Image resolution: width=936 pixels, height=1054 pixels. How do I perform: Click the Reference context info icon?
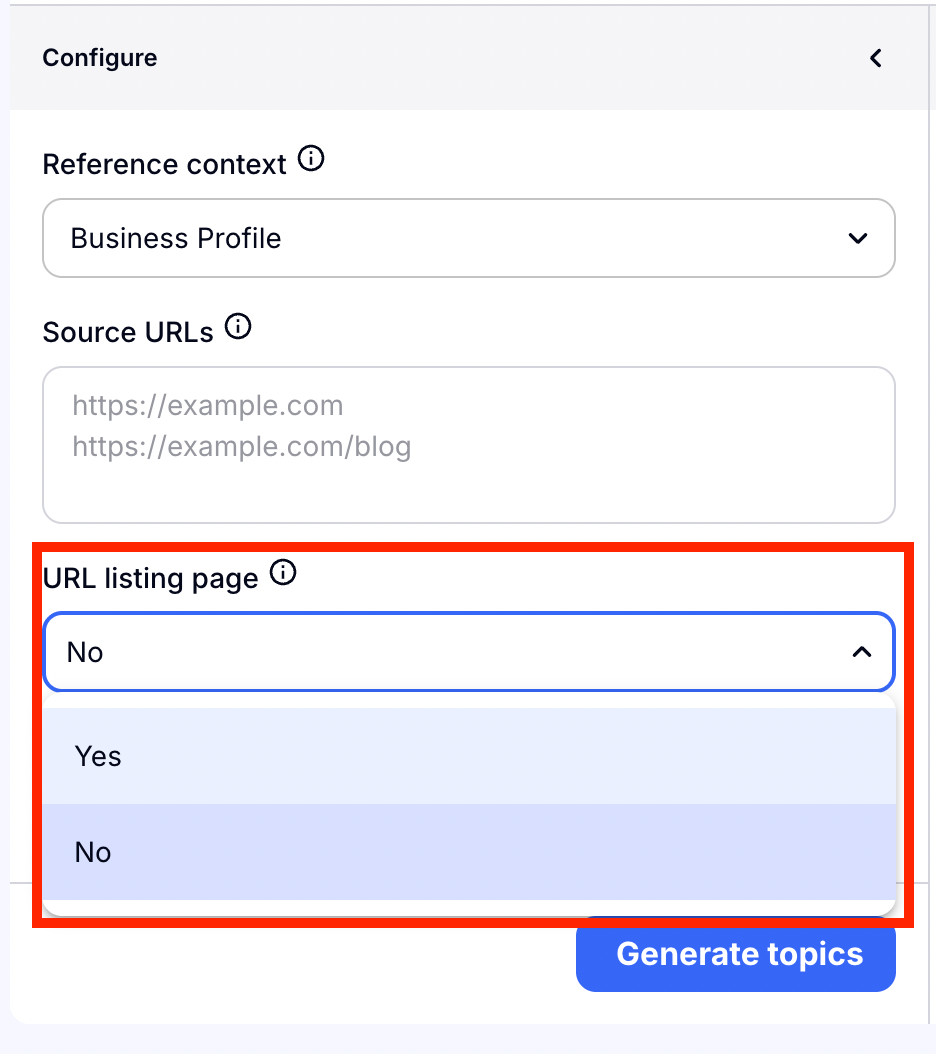(x=312, y=159)
